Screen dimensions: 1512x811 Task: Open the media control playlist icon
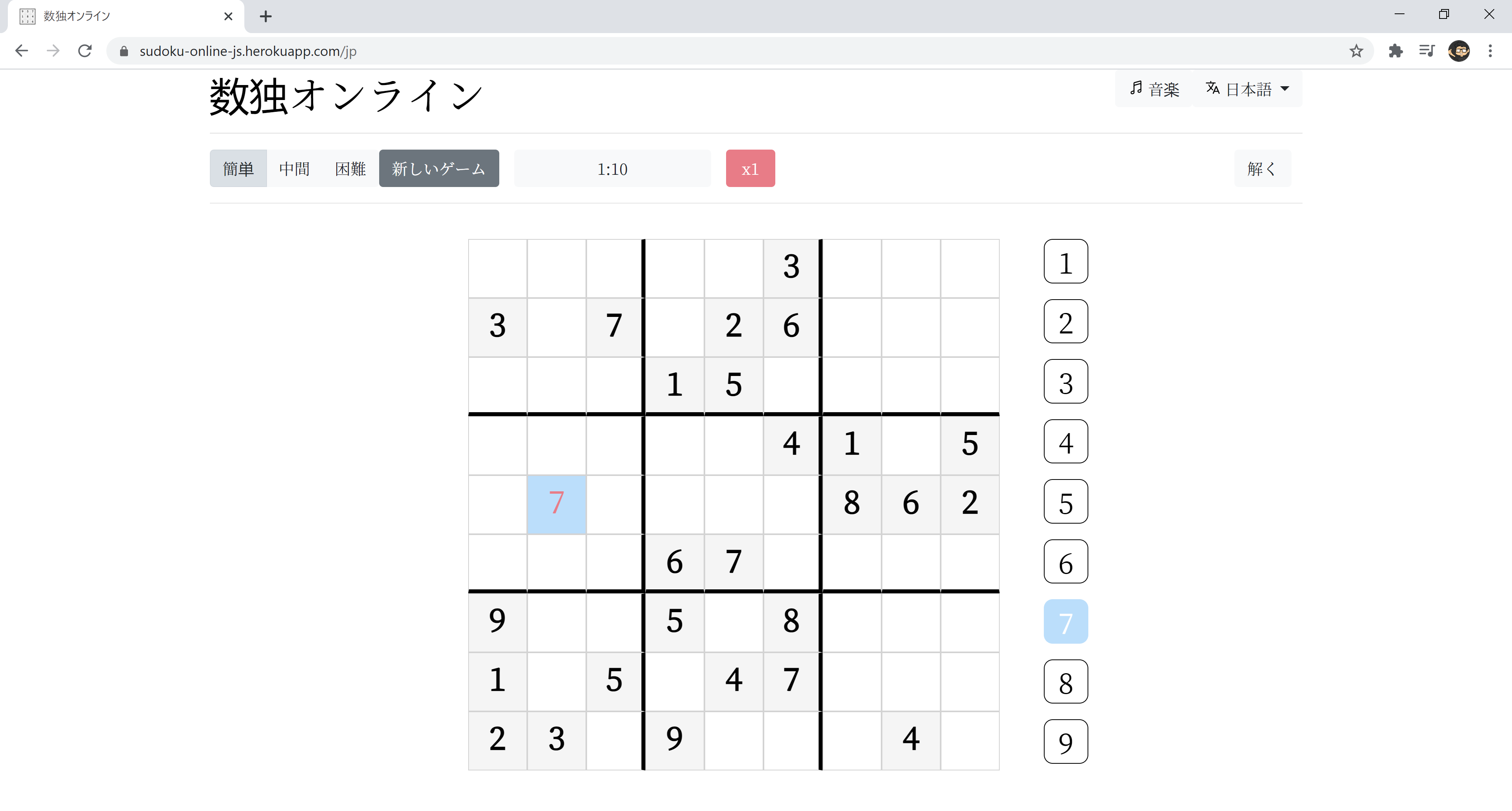tap(1427, 51)
